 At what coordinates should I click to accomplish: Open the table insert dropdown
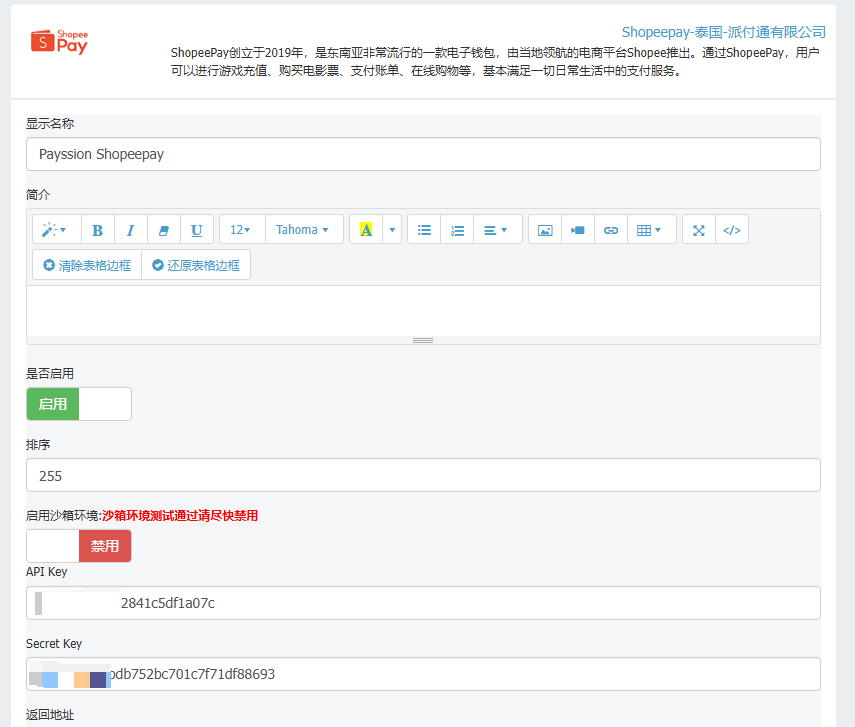652,230
